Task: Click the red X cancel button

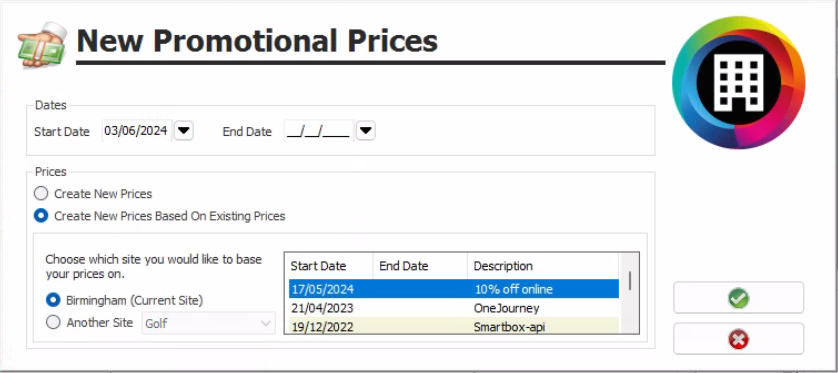Action: click(738, 339)
